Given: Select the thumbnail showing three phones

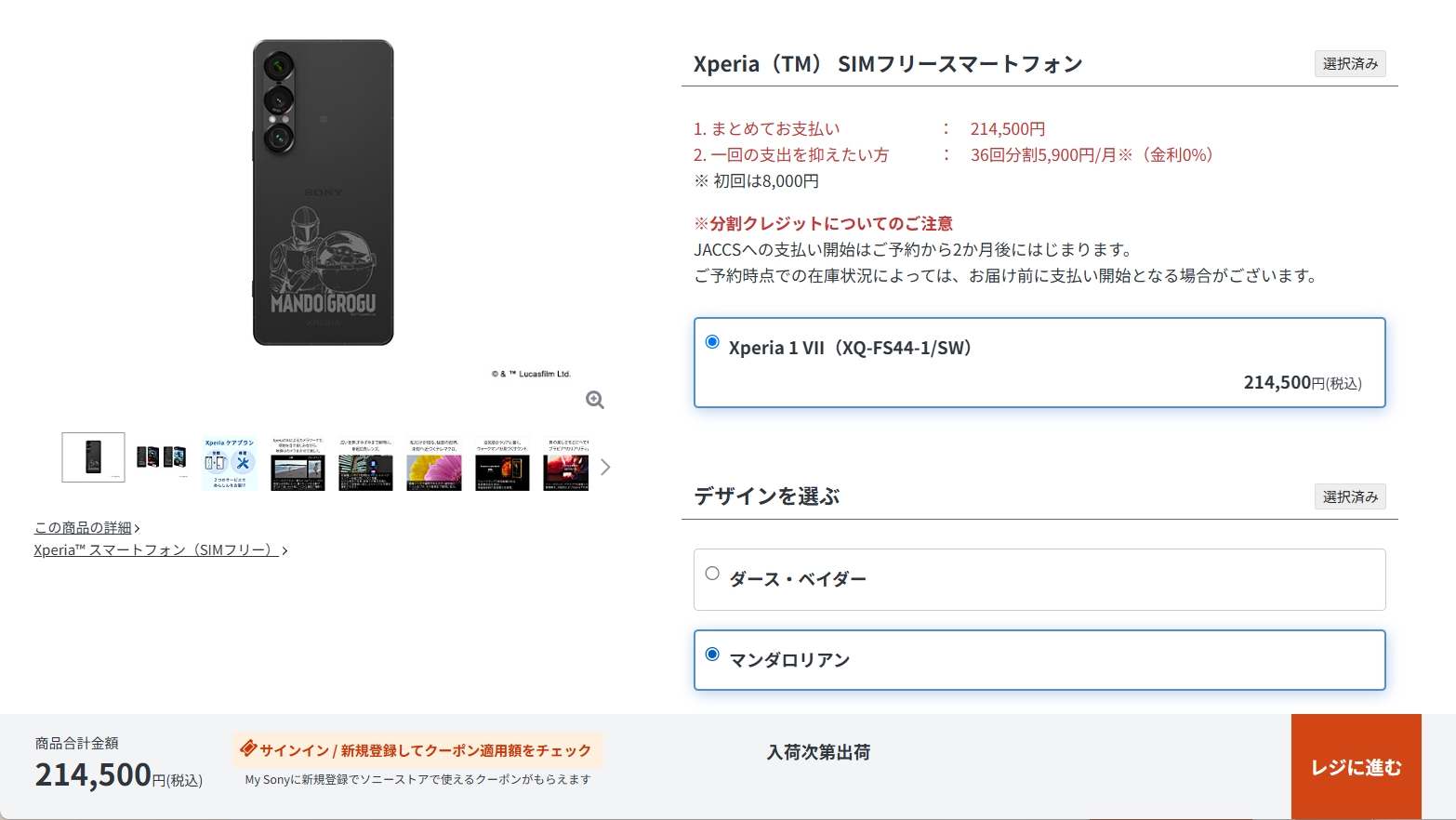Looking at the screenshot, I should pos(162,457).
